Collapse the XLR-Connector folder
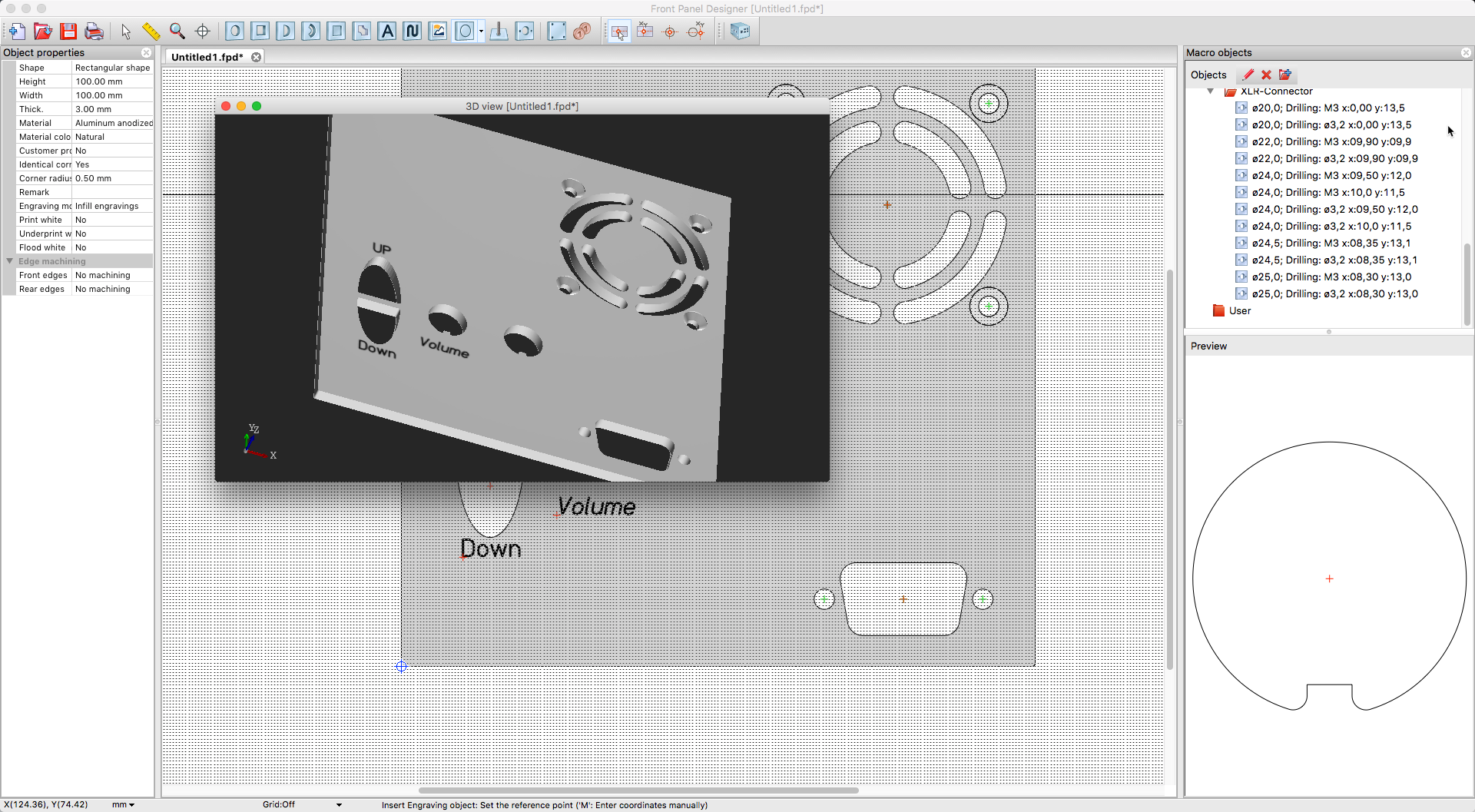 pos(1211,91)
